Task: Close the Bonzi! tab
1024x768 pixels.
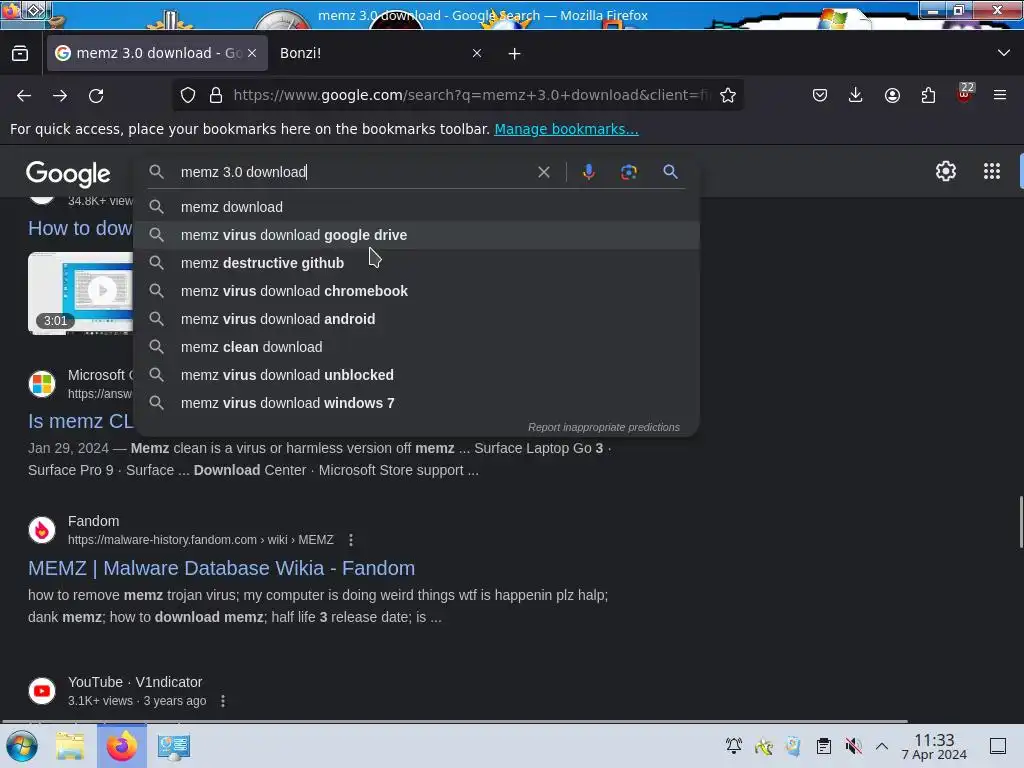Action: (477, 54)
